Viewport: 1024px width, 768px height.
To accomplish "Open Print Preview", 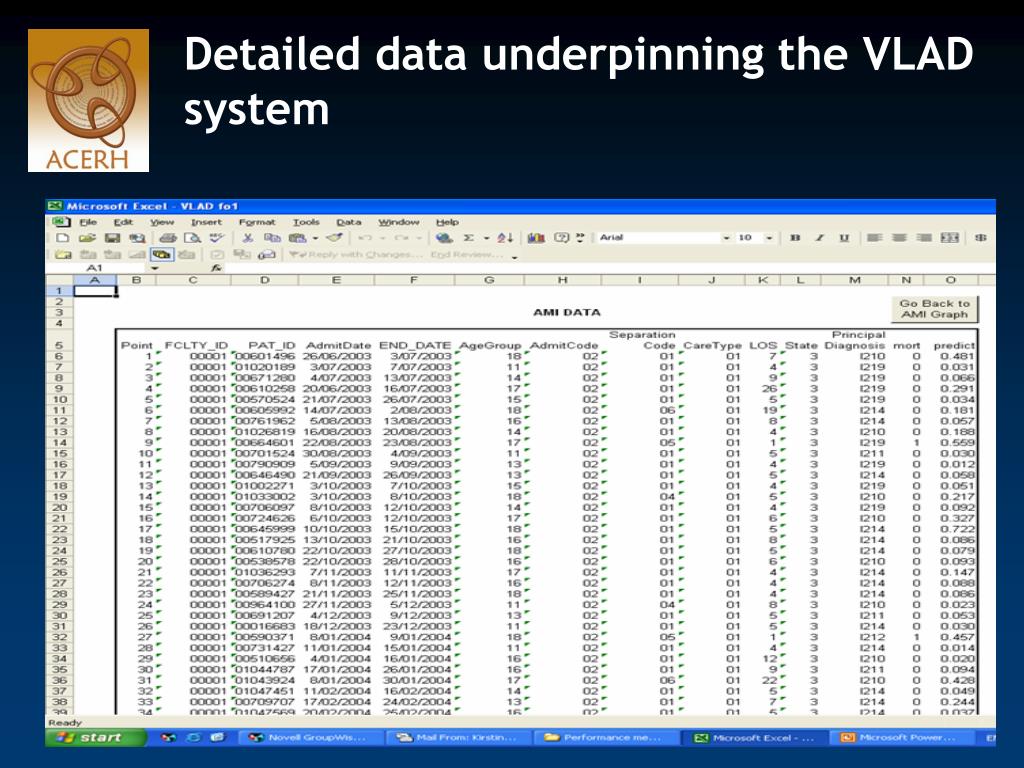I will [192, 238].
